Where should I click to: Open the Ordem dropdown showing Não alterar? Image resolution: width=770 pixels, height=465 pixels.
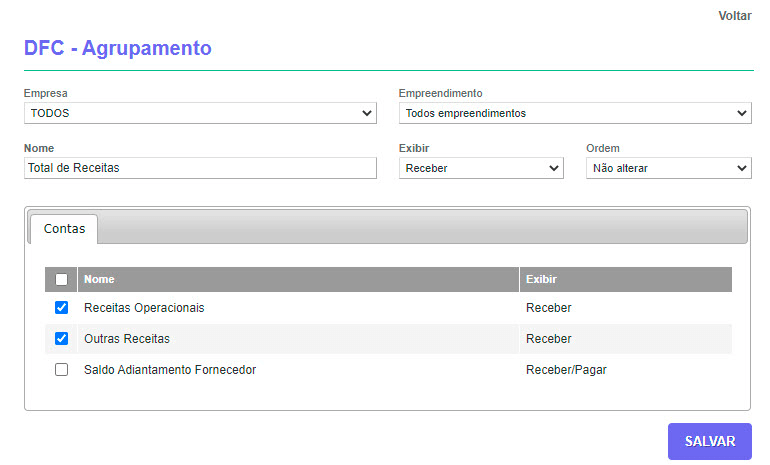(x=668, y=168)
